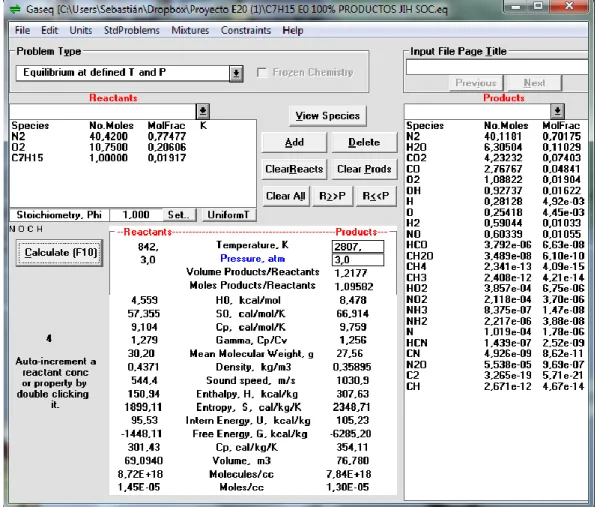Image resolution: width=597 pixels, height=507 pixels.
Task: Click the stoichiometry Set.. button
Action: point(179,215)
